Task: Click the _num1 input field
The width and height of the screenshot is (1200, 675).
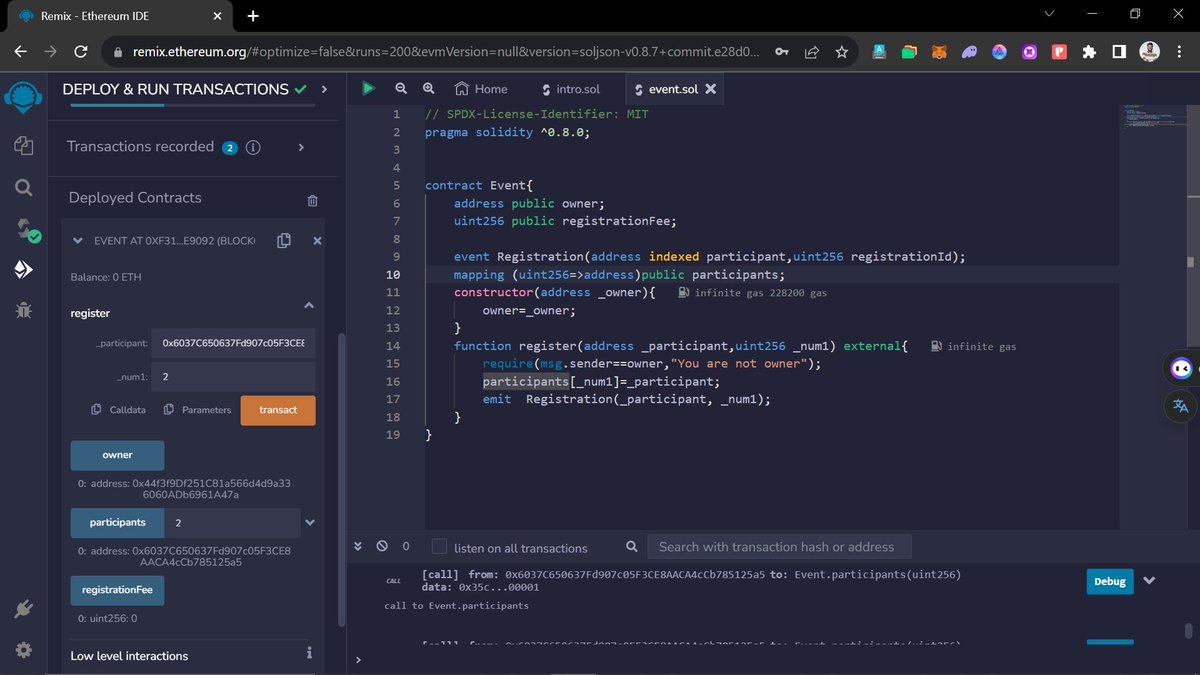Action: pyautogui.click(x=233, y=377)
